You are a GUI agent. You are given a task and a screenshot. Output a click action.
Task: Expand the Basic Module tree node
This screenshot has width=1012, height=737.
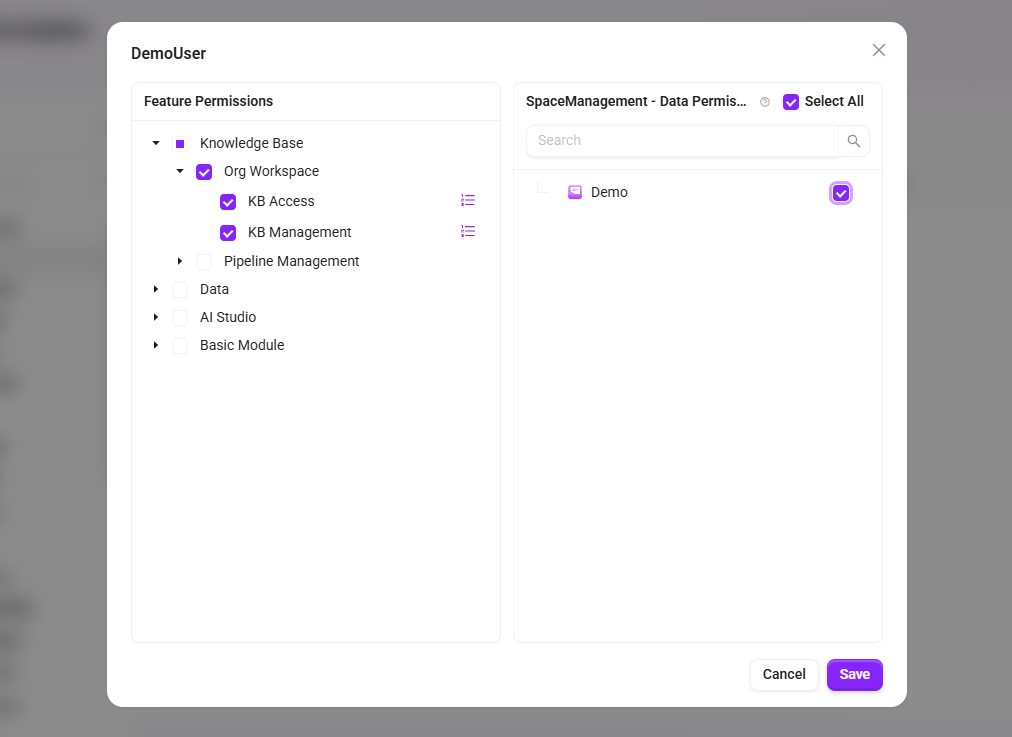pos(156,345)
